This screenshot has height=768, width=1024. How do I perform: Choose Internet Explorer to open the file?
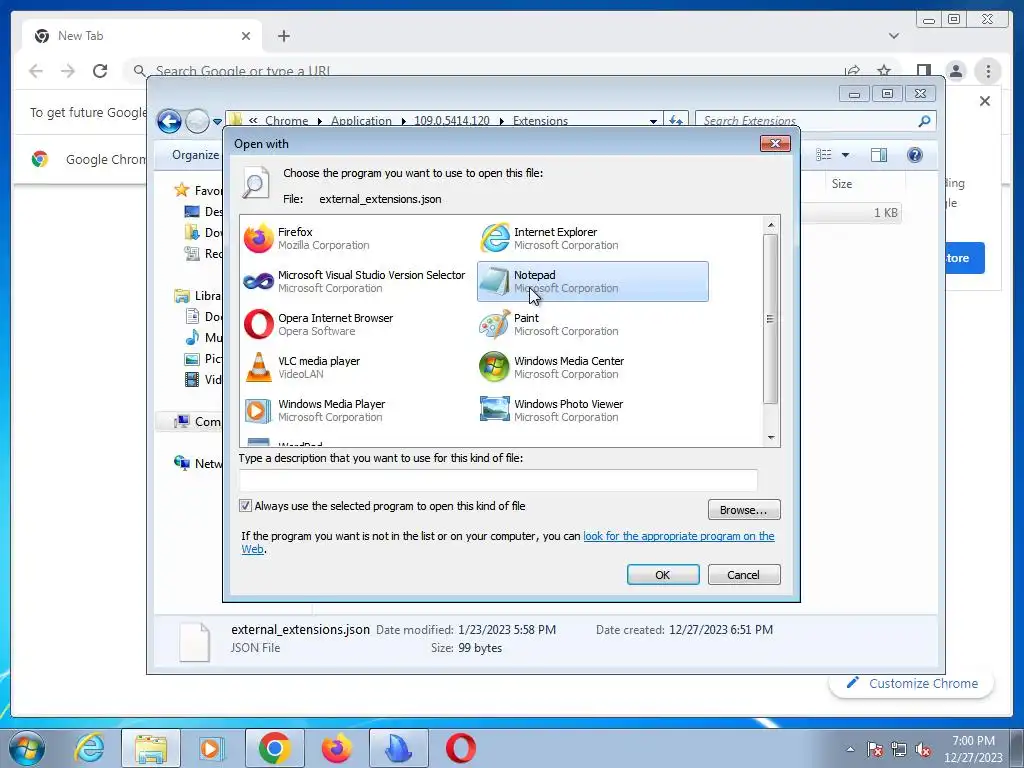tap(592, 238)
